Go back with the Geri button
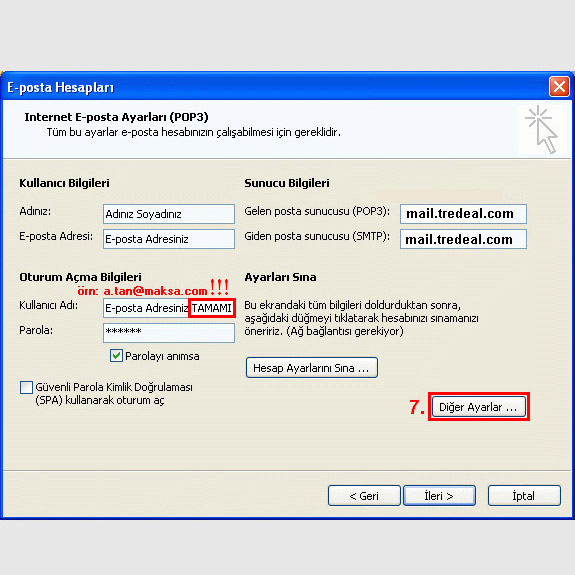The image size is (575, 575). 364,496
